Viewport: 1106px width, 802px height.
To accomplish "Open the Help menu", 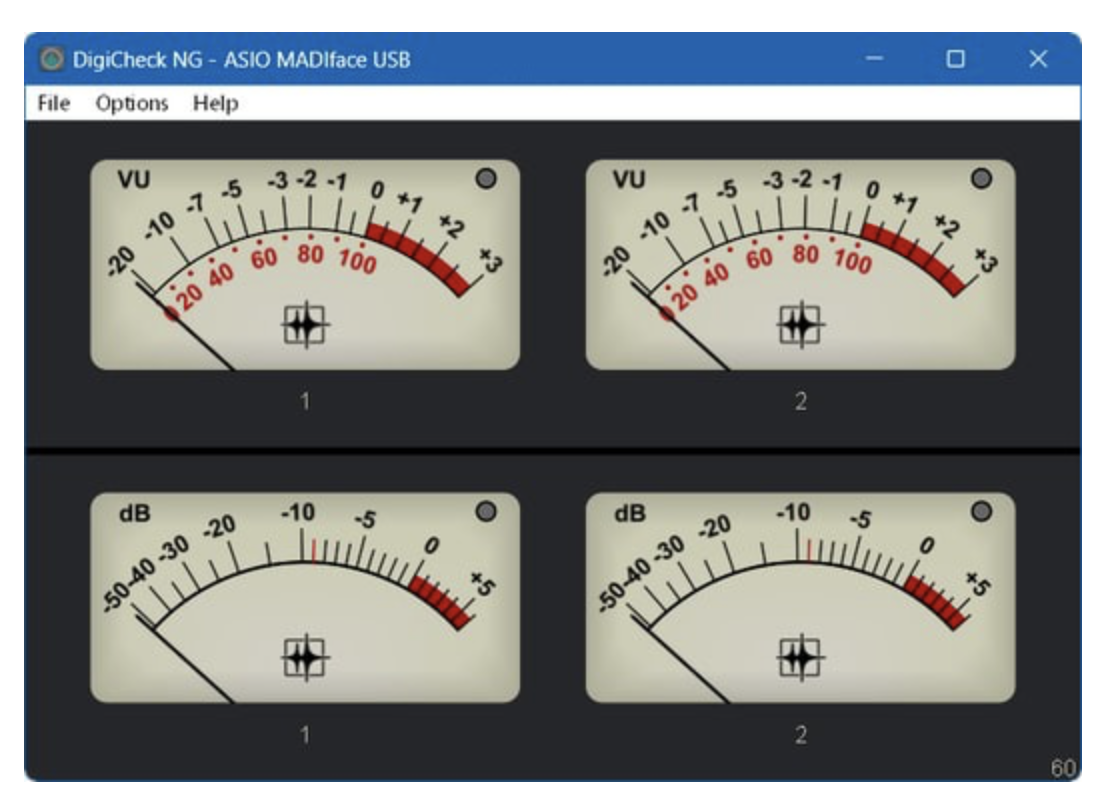I will (x=215, y=103).
